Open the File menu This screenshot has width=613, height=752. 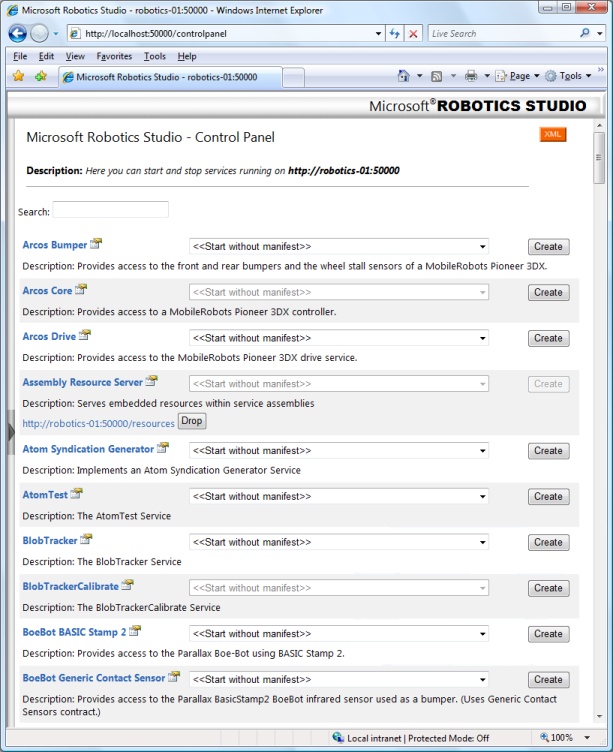(x=20, y=56)
